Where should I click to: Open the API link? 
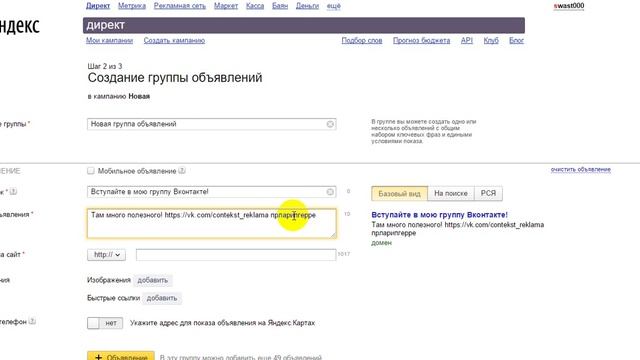(467, 40)
